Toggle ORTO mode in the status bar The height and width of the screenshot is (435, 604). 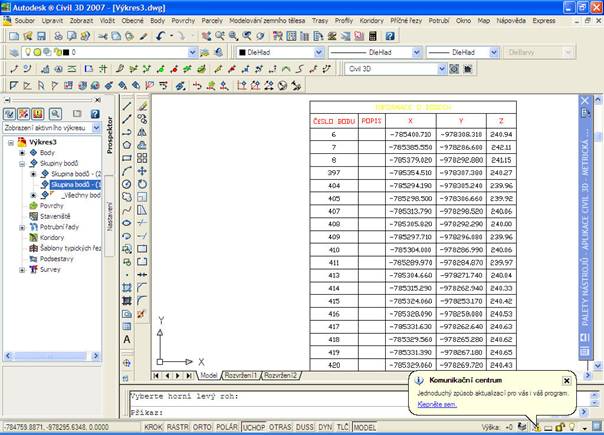click(202, 427)
